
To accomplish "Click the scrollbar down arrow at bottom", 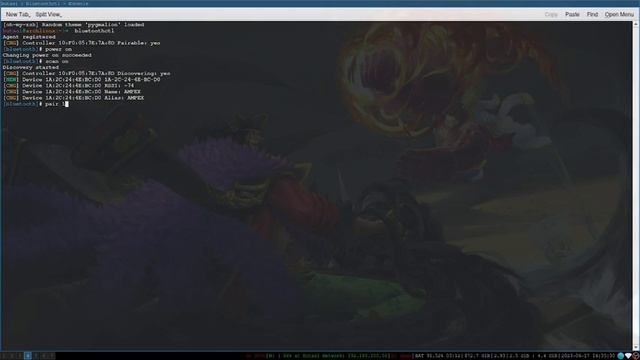I will (636, 348).
